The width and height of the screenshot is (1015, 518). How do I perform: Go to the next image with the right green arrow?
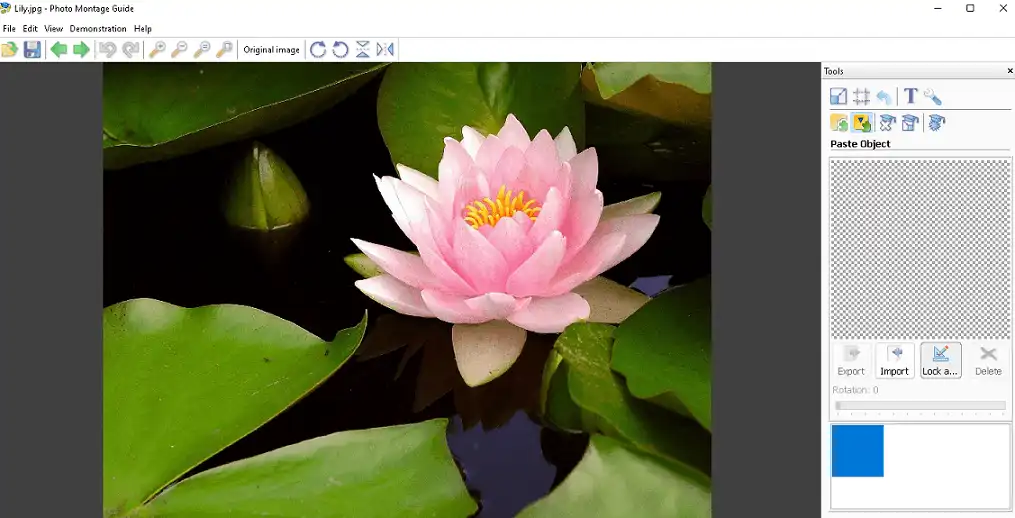(x=81, y=50)
